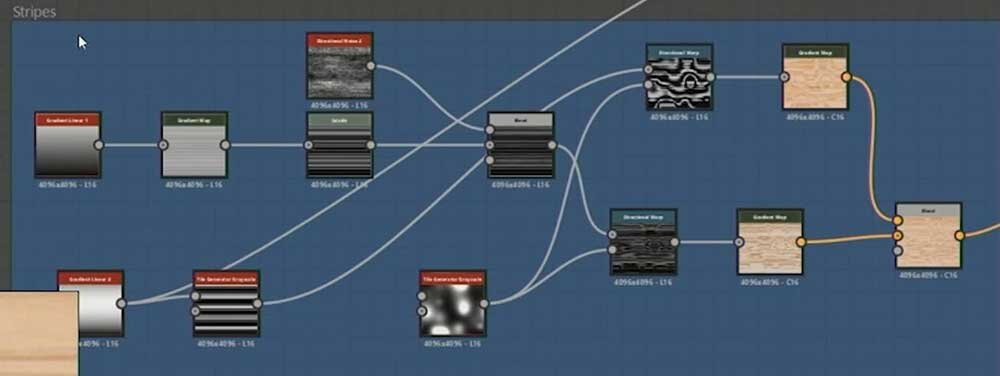Select the grayscale striped Blend node

click(520, 146)
